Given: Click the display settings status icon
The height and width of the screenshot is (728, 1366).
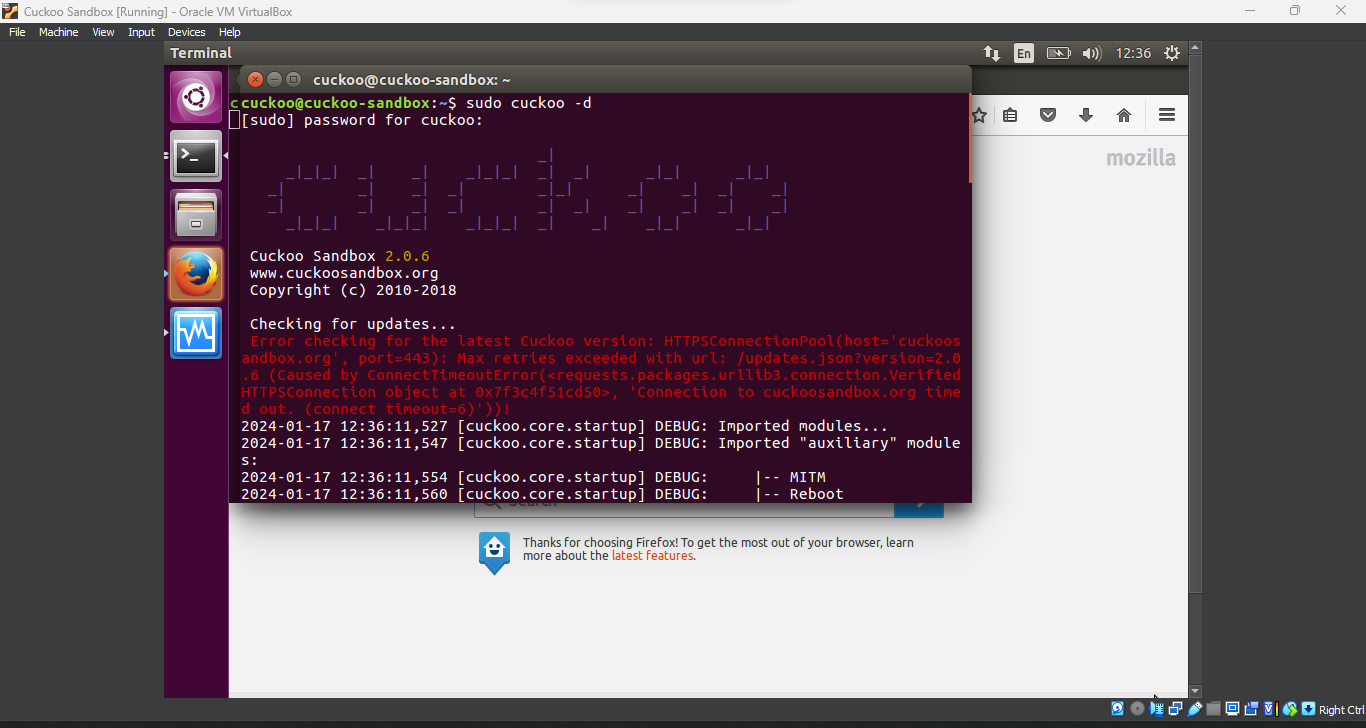Looking at the screenshot, I should click(1233, 709).
